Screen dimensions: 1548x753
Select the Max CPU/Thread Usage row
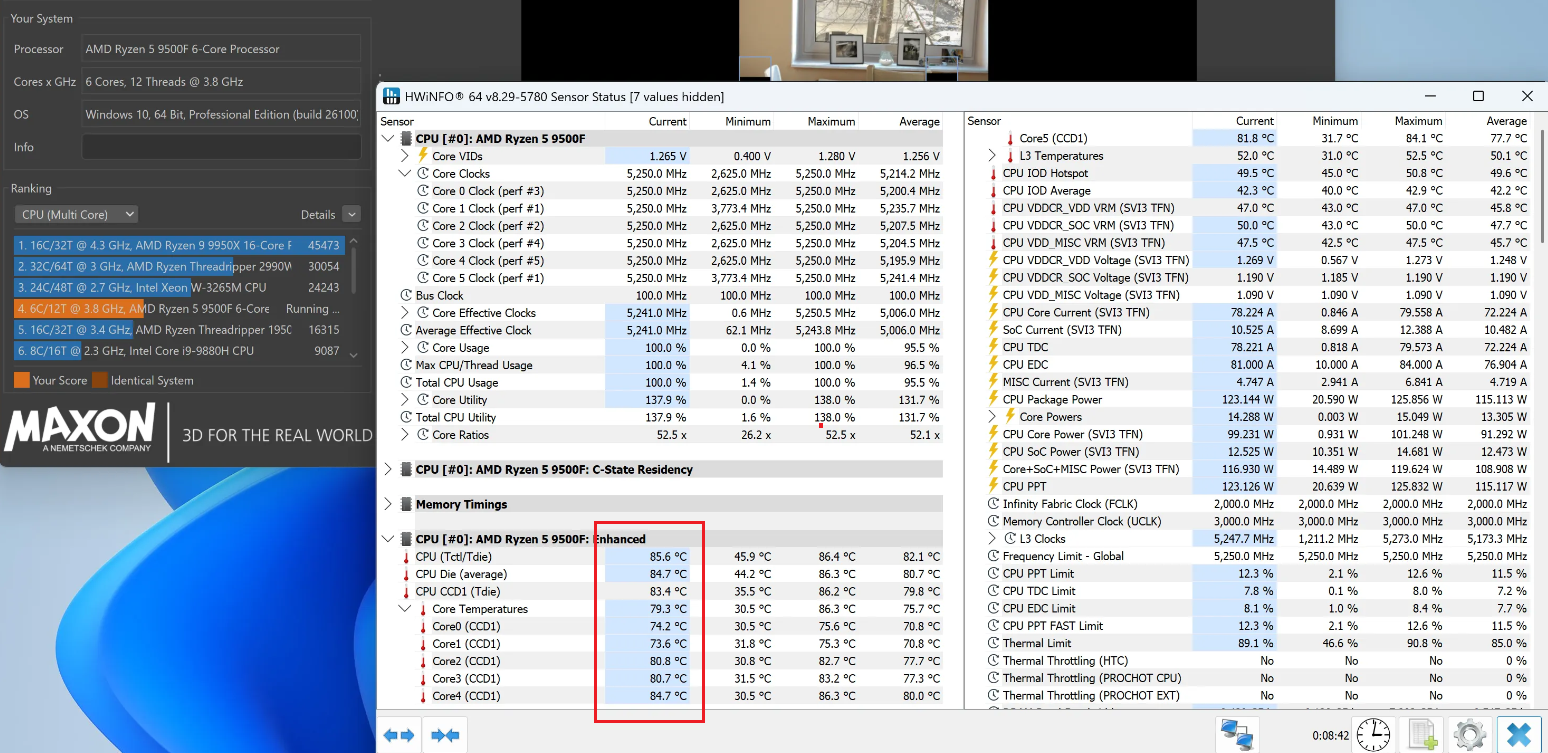661,365
